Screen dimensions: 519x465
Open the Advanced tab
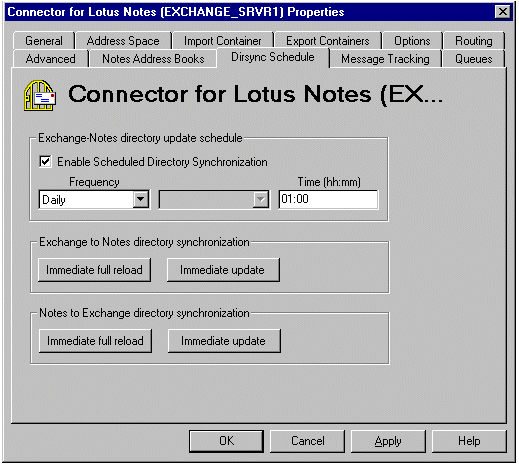pos(51,59)
